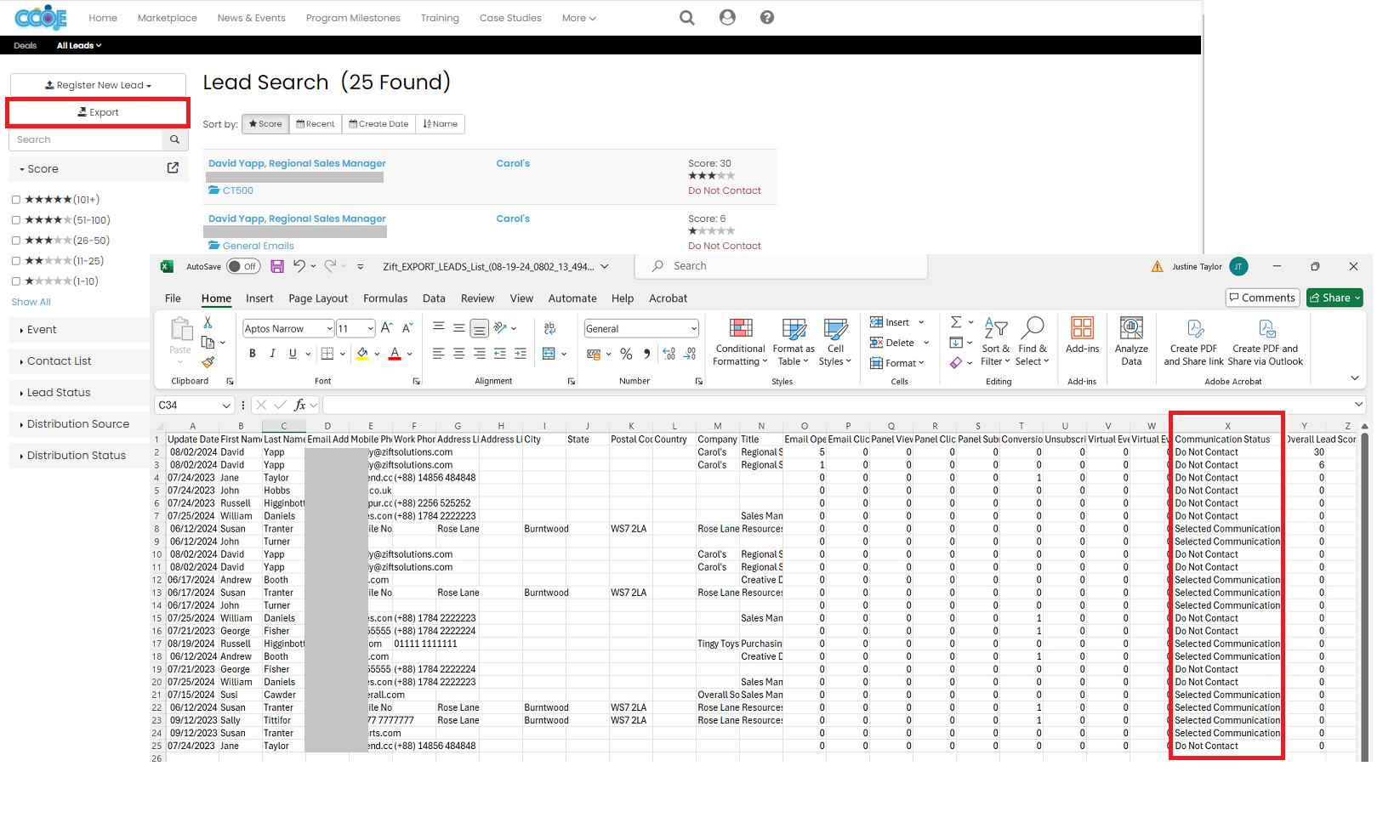
Task: Click the Show All scores link
Action: [31, 302]
